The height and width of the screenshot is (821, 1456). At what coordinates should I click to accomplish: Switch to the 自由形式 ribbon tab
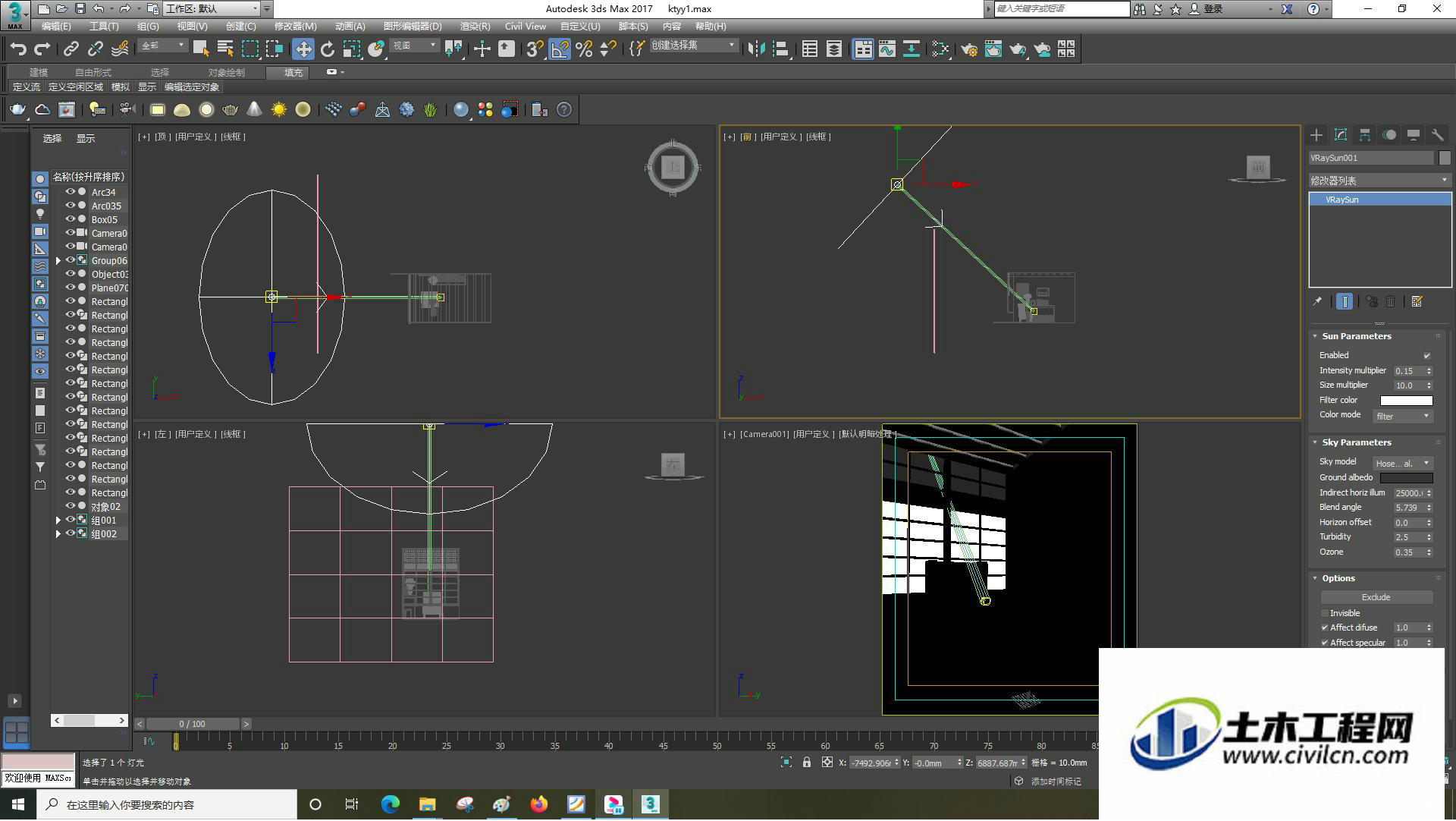[93, 73]
